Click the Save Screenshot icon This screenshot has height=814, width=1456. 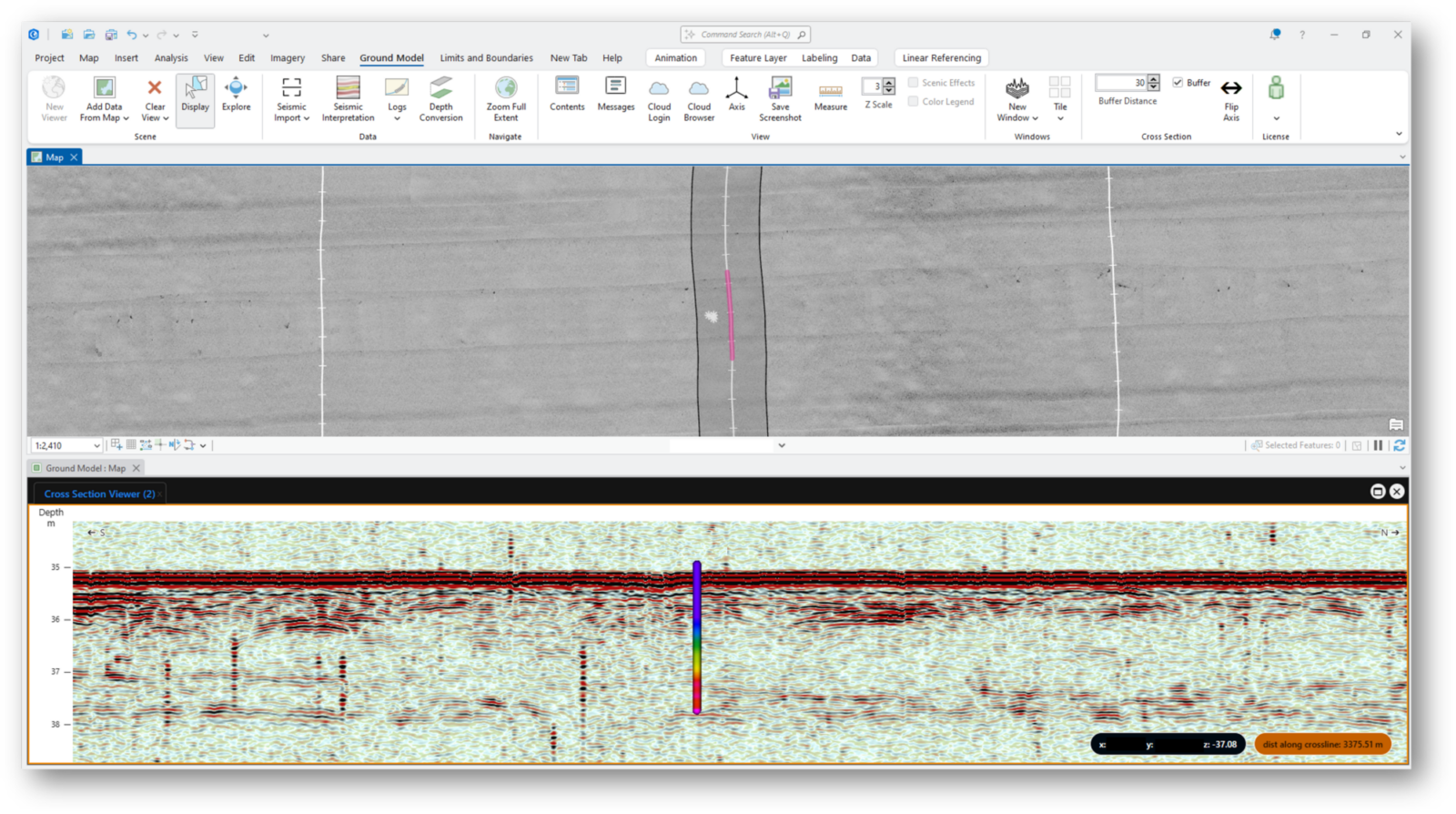pyautogui.click(x=780, y=89)
